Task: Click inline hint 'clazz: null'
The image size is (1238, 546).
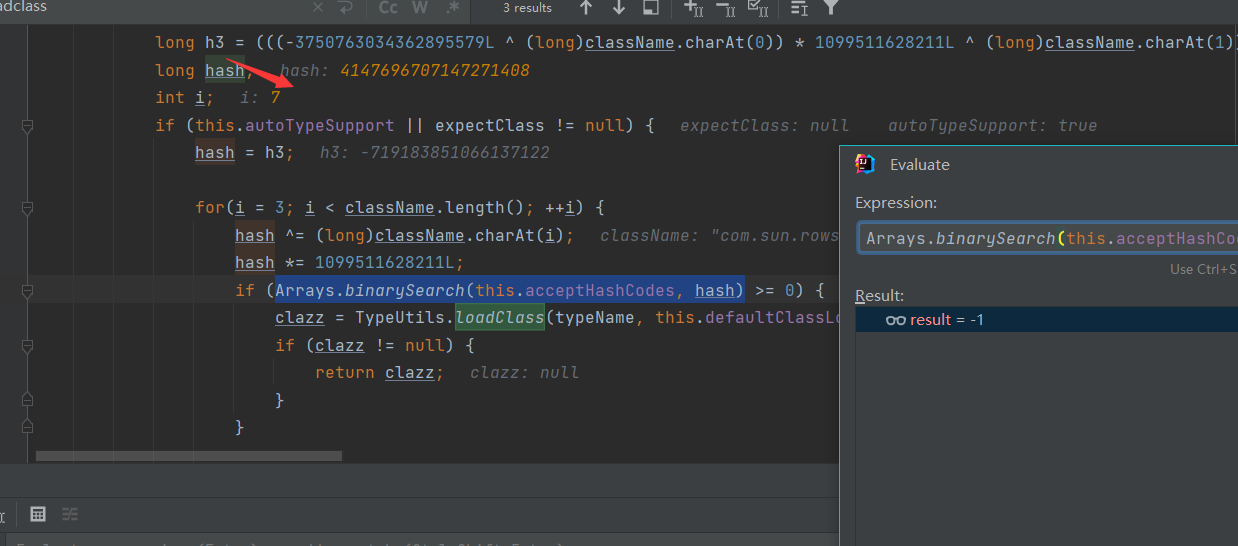Action: pos(524,373)
